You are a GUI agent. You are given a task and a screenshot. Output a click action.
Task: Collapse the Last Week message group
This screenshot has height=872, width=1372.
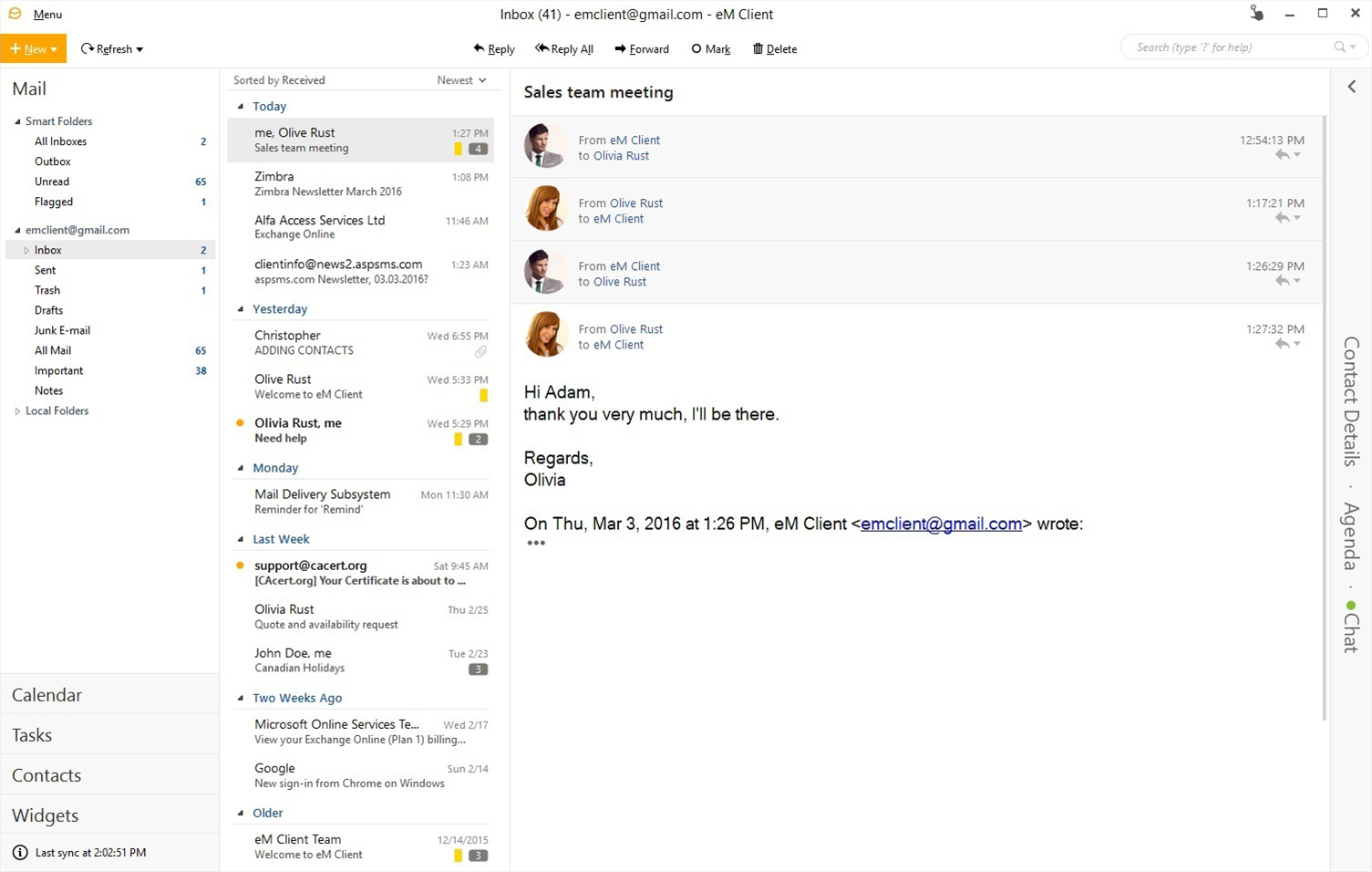coord(241,539)
